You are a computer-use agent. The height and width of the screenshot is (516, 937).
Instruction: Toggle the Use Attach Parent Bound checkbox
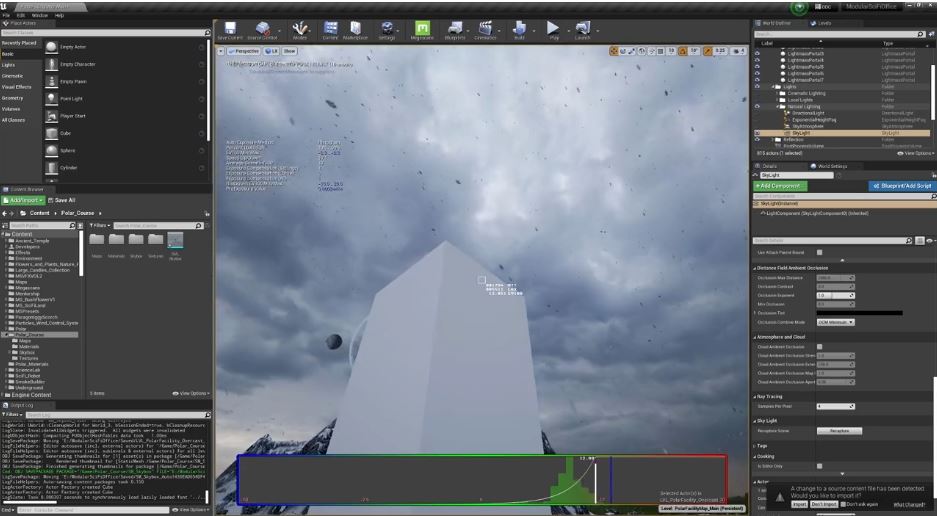click(x=820, y=252)
